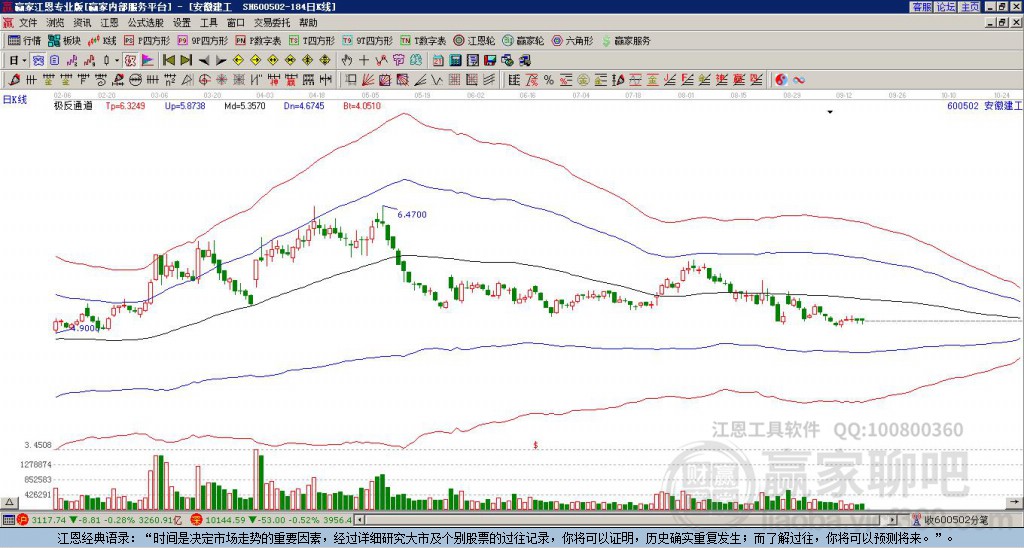Open the 江恩轮 tool
The image size is (1024, 548).
pyautogui.click(x=474, y=40)
